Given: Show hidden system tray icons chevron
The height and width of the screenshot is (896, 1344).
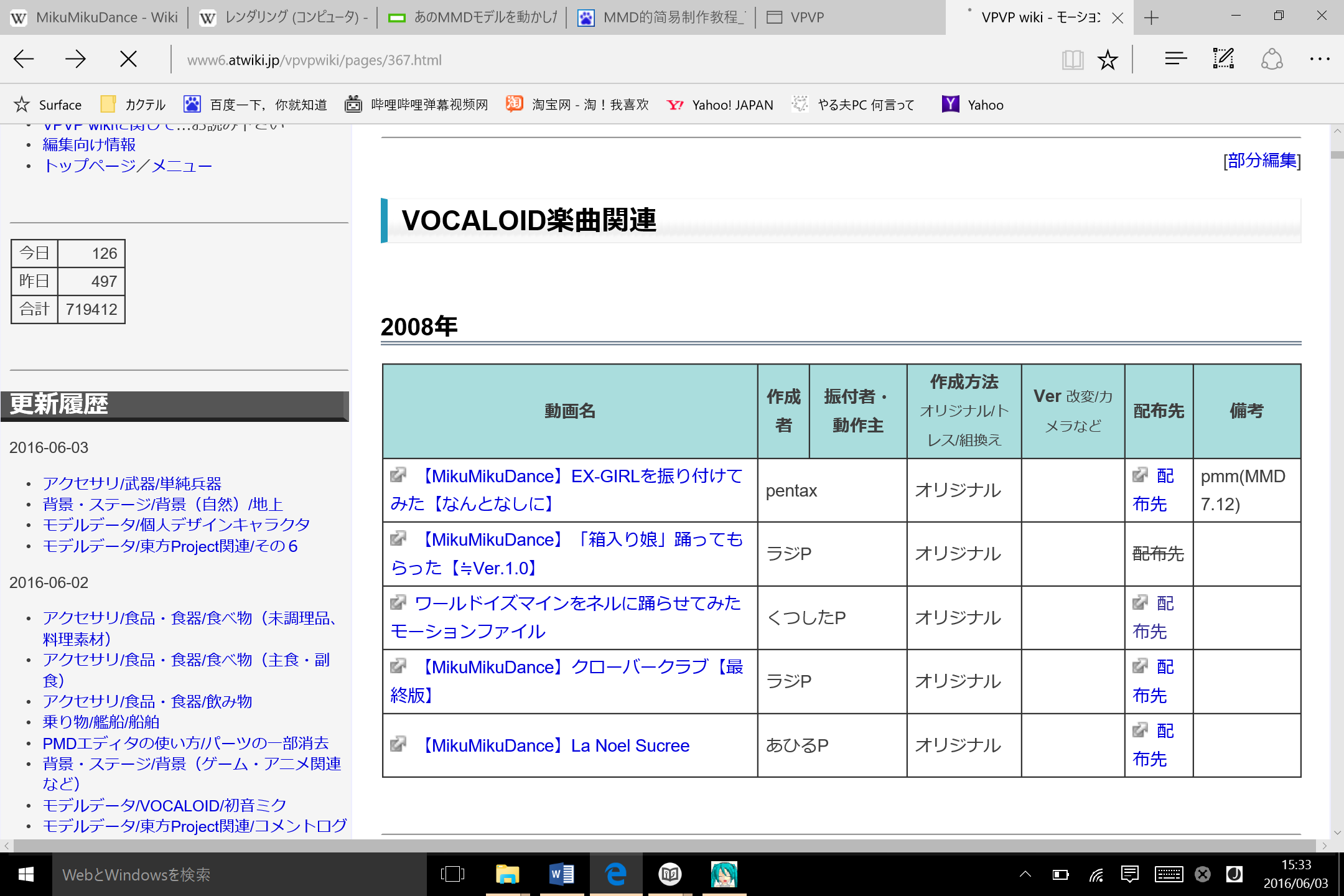Looking at the screenshot, I should [x=1025, y=875].
